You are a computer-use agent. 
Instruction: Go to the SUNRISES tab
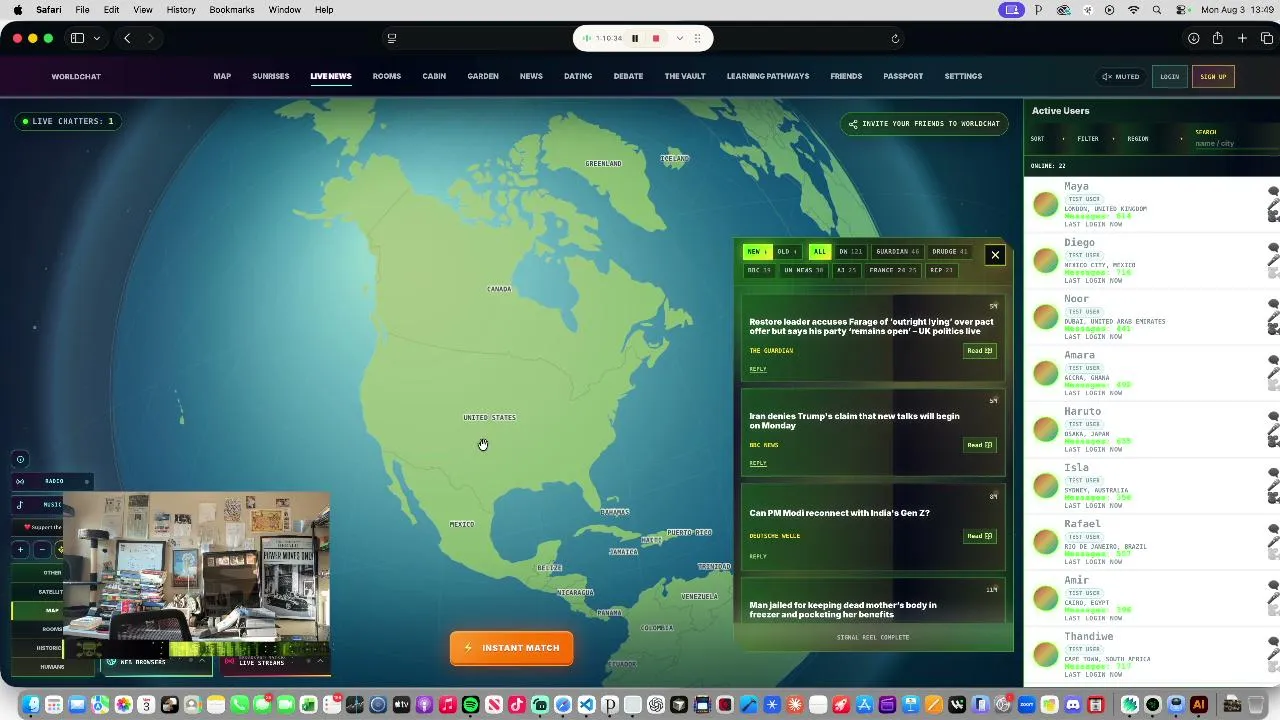coord(271,76)
